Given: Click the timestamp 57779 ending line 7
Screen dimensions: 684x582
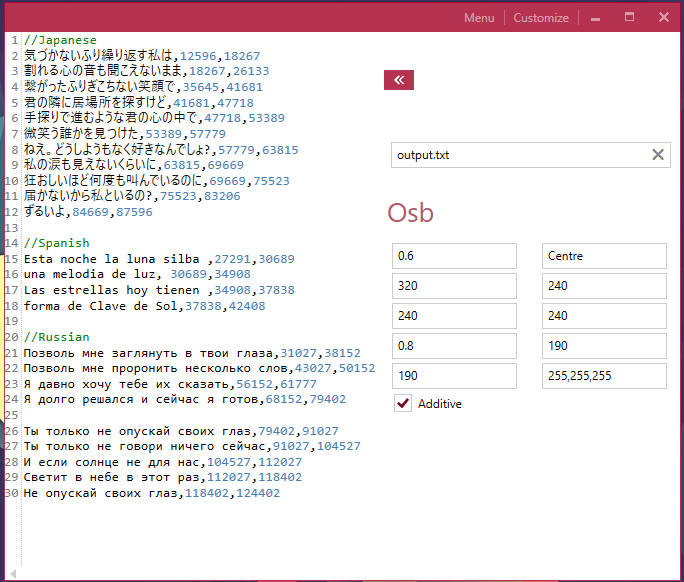Looking at the screenshot, I should click(x=208, y=134).
